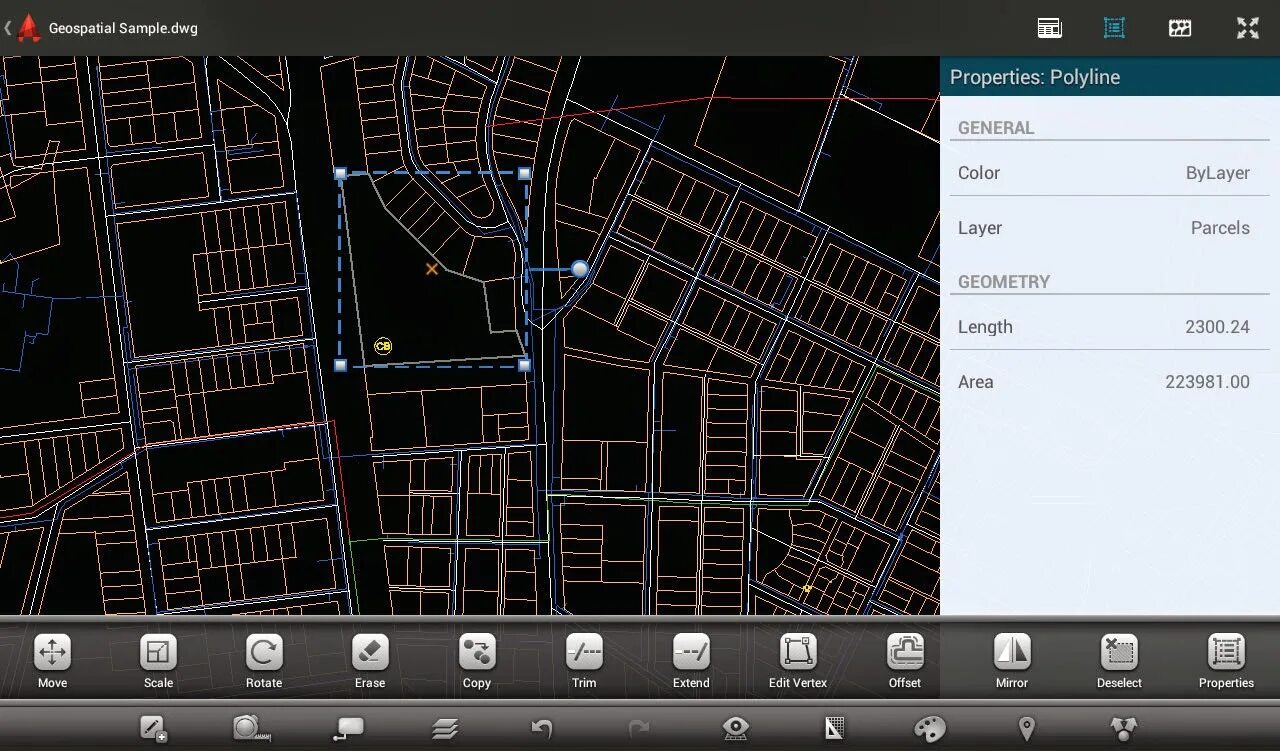This screenshot has height=752, width=1280.
Task: Redo the last undone action
Action: pyautogui.click(x=638, y=729)
